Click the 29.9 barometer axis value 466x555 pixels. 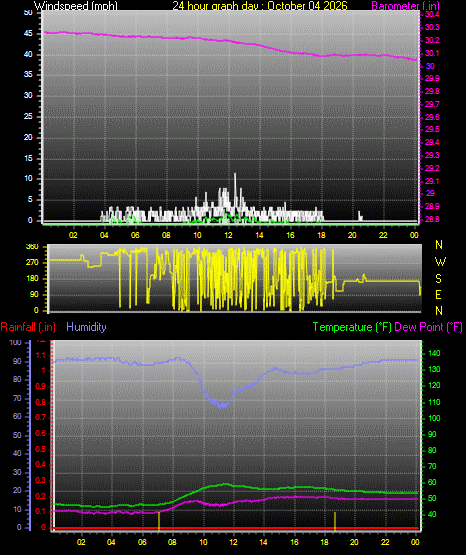[x=432, y=78]
